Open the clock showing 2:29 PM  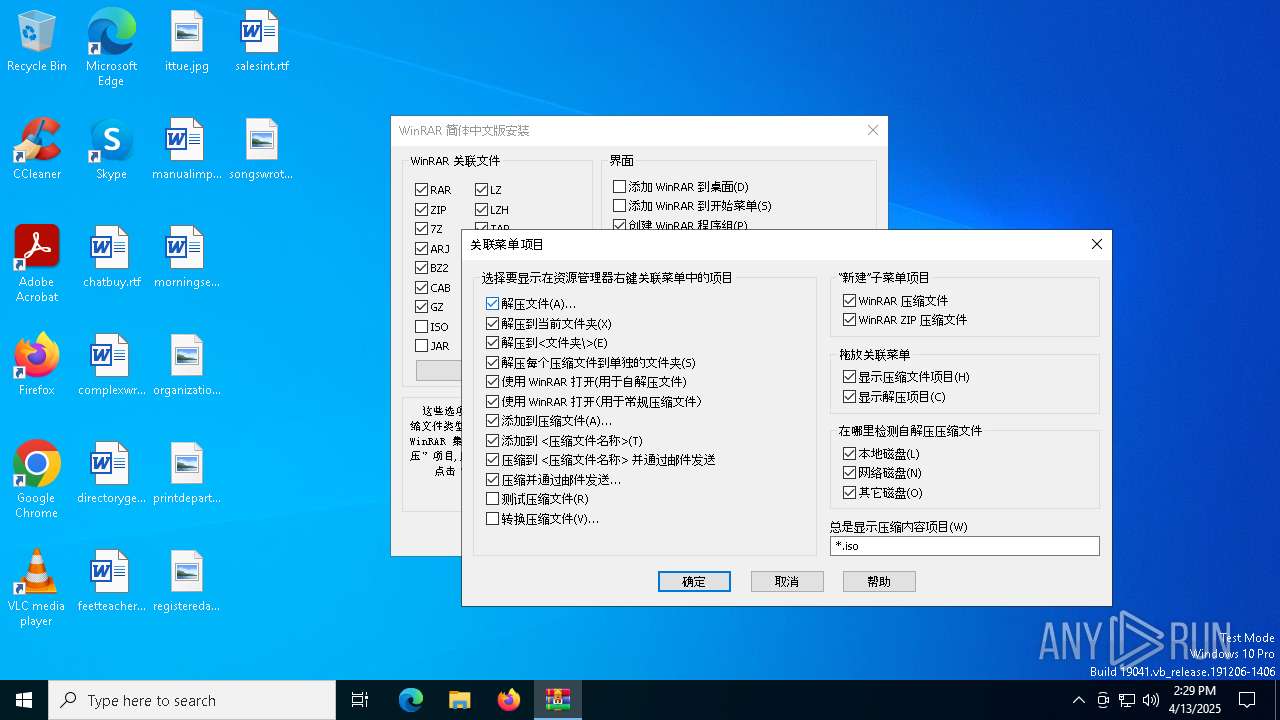point(1194,700)
